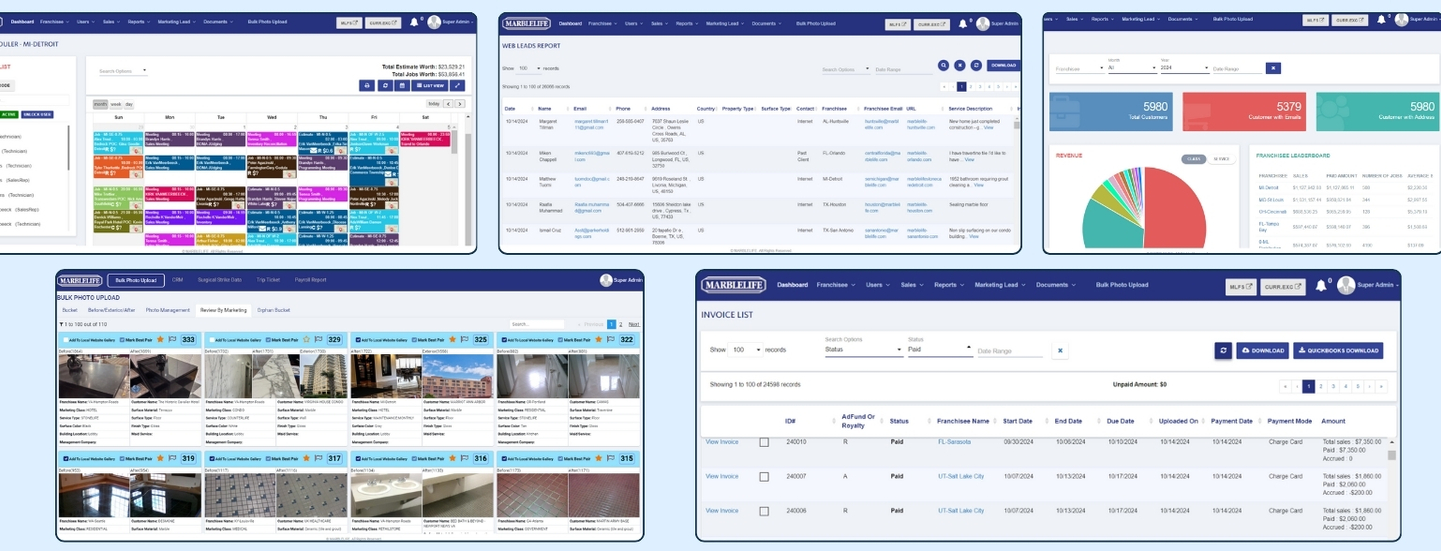Click the flag icon on photo card 322

[611, 340]
